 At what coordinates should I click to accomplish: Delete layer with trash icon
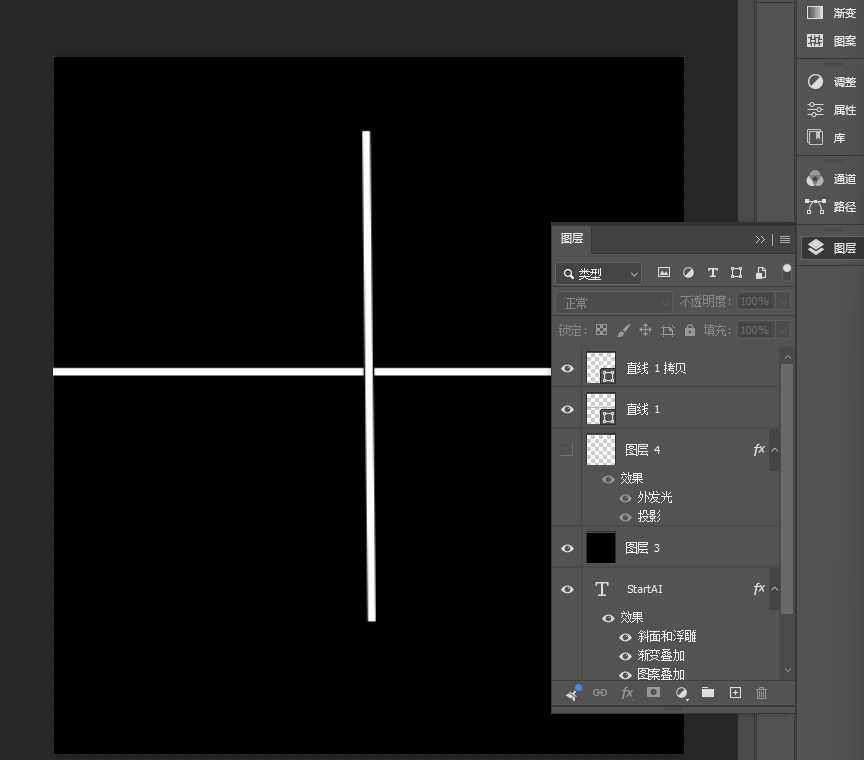coord(762,693)
